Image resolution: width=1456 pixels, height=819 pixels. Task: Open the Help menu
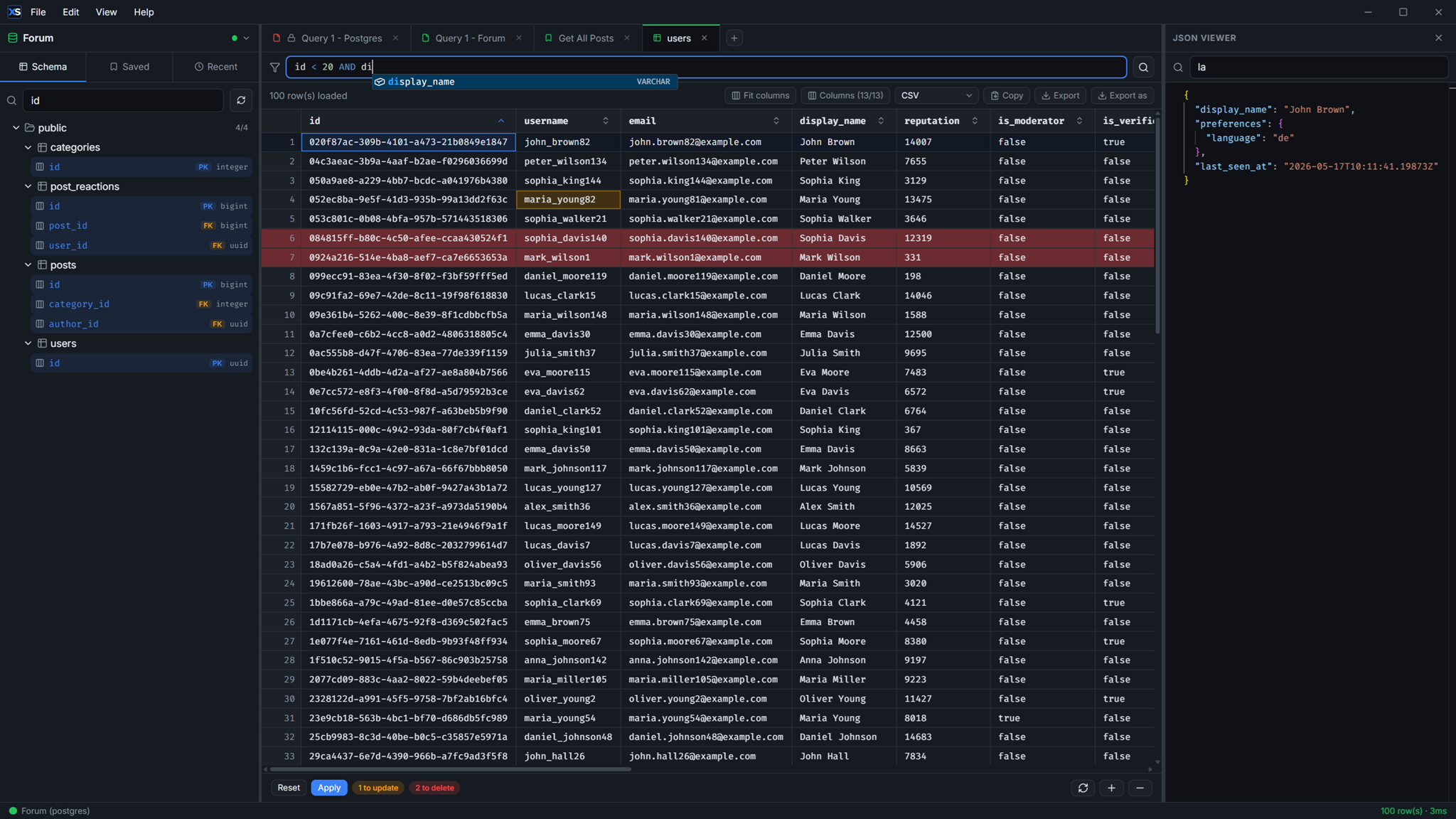click(x=144, y=12)
